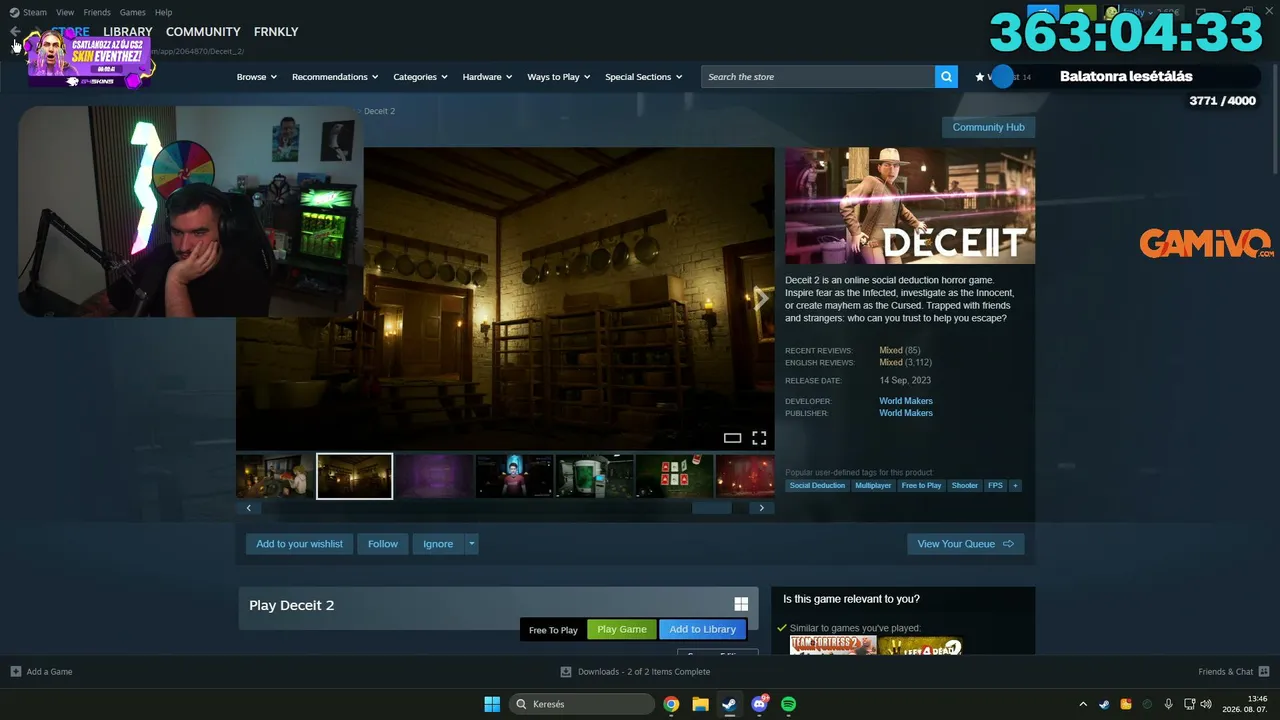1280x720 pixels.
Task: Click the Deceit 2 header capsule image
Action: pyautogui.click(x=910, y=206)
